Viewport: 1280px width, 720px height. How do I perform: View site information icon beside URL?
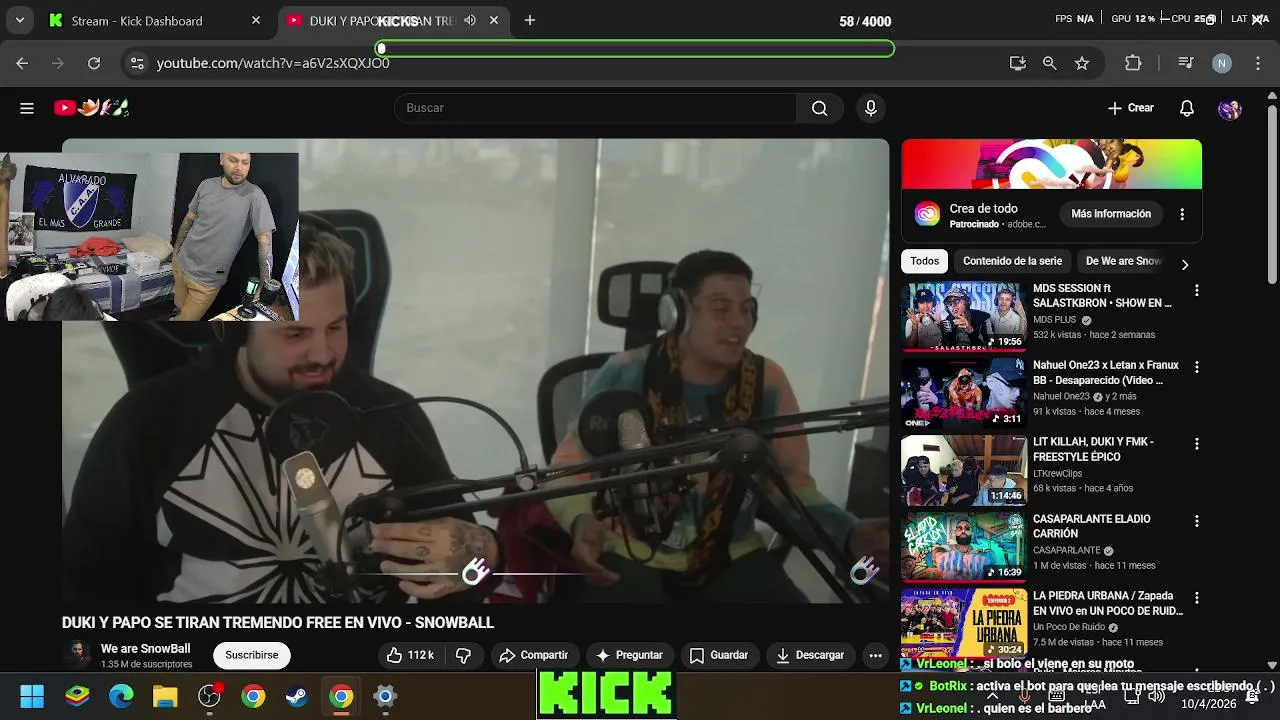(x=137, y=63)
